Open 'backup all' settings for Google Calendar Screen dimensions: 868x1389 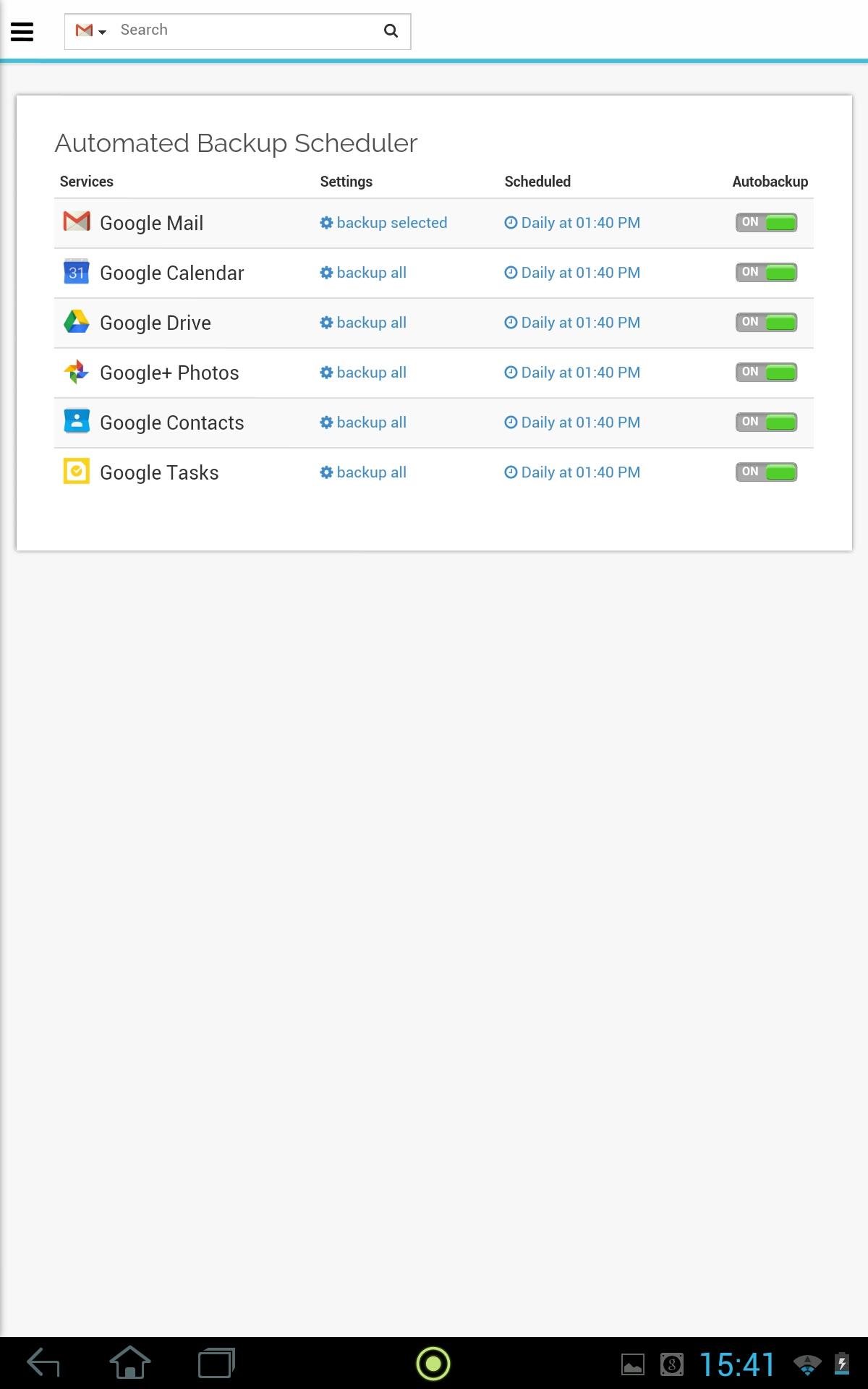pos(363,273)
